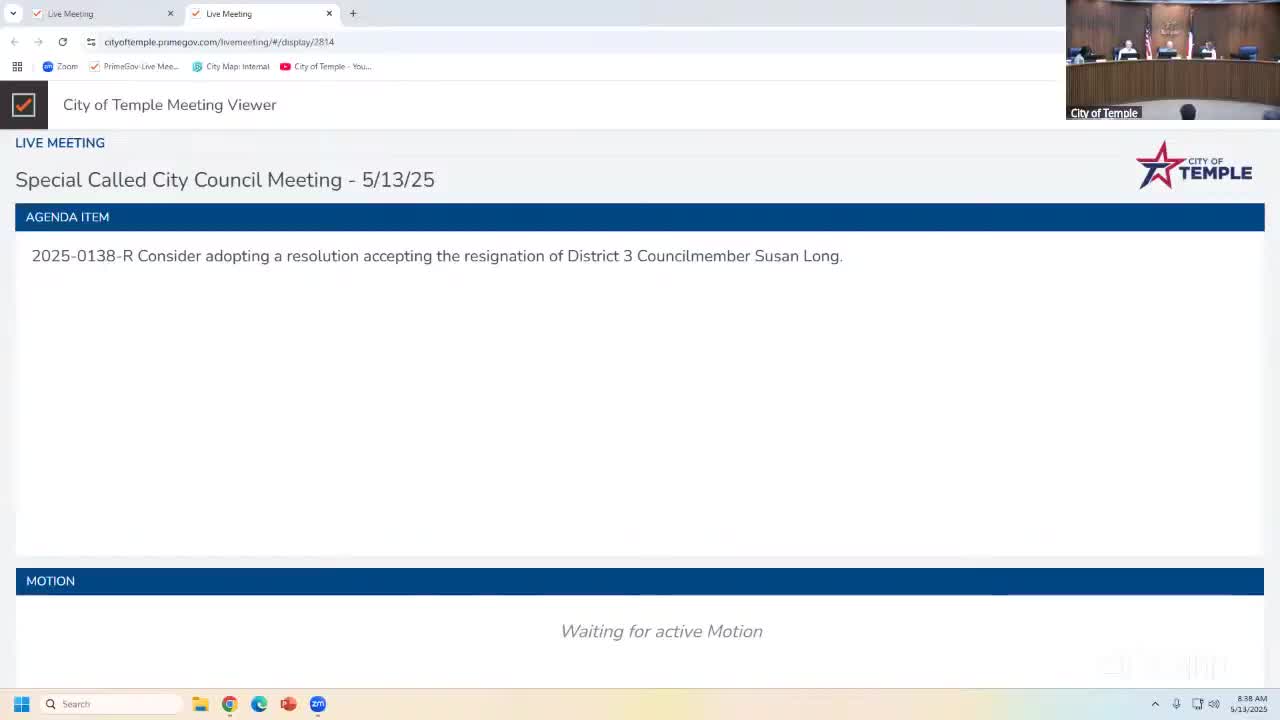Click the PrimeGov checkmark logo icon

coord(23,105)
